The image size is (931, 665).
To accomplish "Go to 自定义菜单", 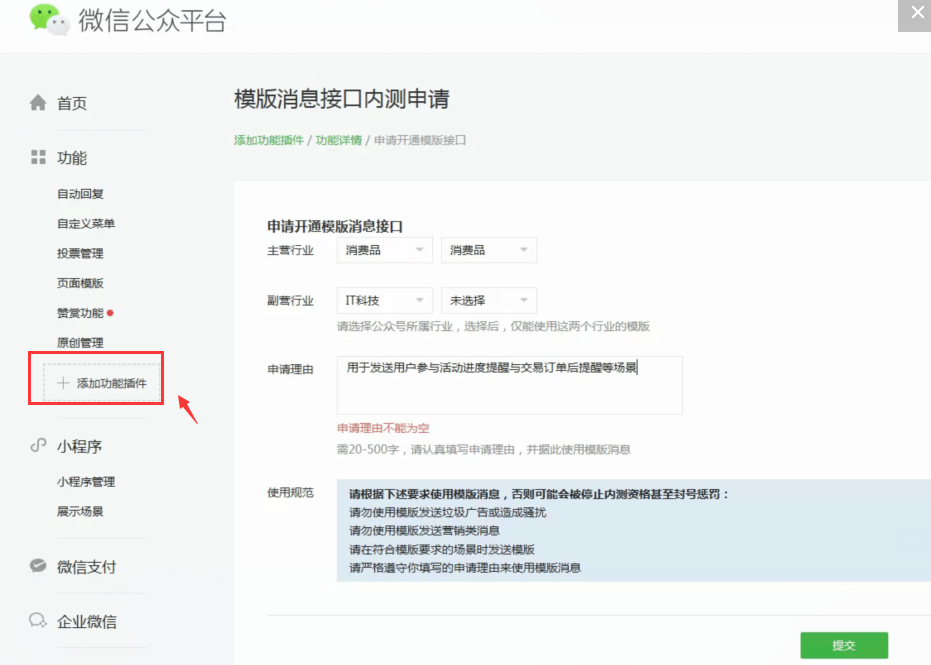I will point(86,224).
